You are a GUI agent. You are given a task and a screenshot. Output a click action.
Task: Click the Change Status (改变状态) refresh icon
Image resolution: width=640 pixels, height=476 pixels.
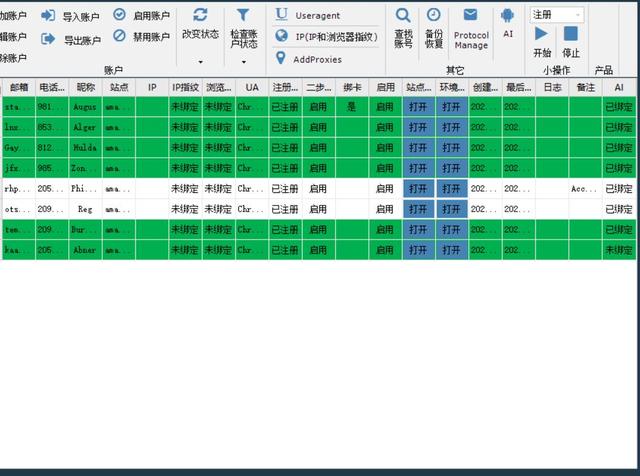200,15
